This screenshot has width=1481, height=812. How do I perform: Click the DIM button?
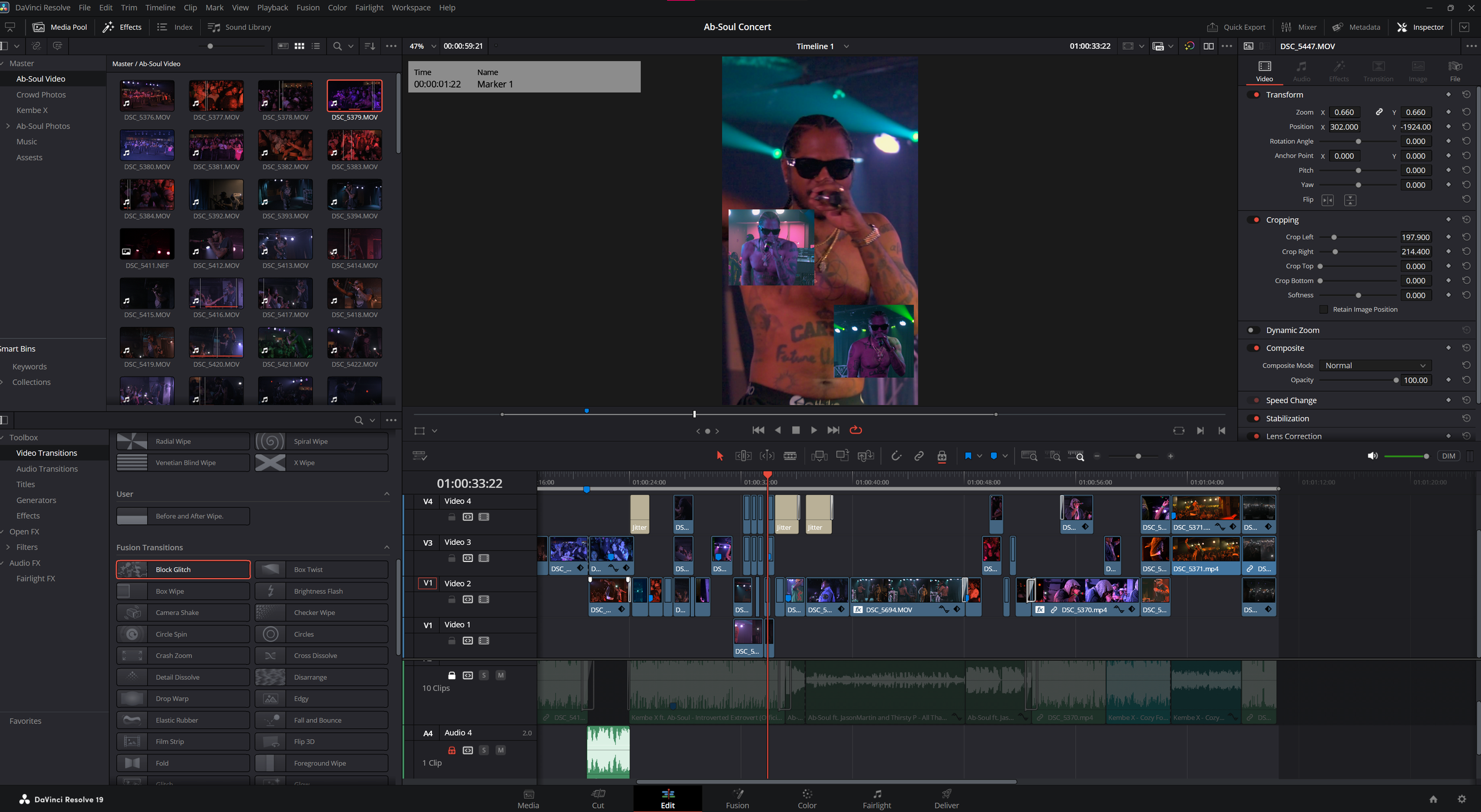(1449, 455)
